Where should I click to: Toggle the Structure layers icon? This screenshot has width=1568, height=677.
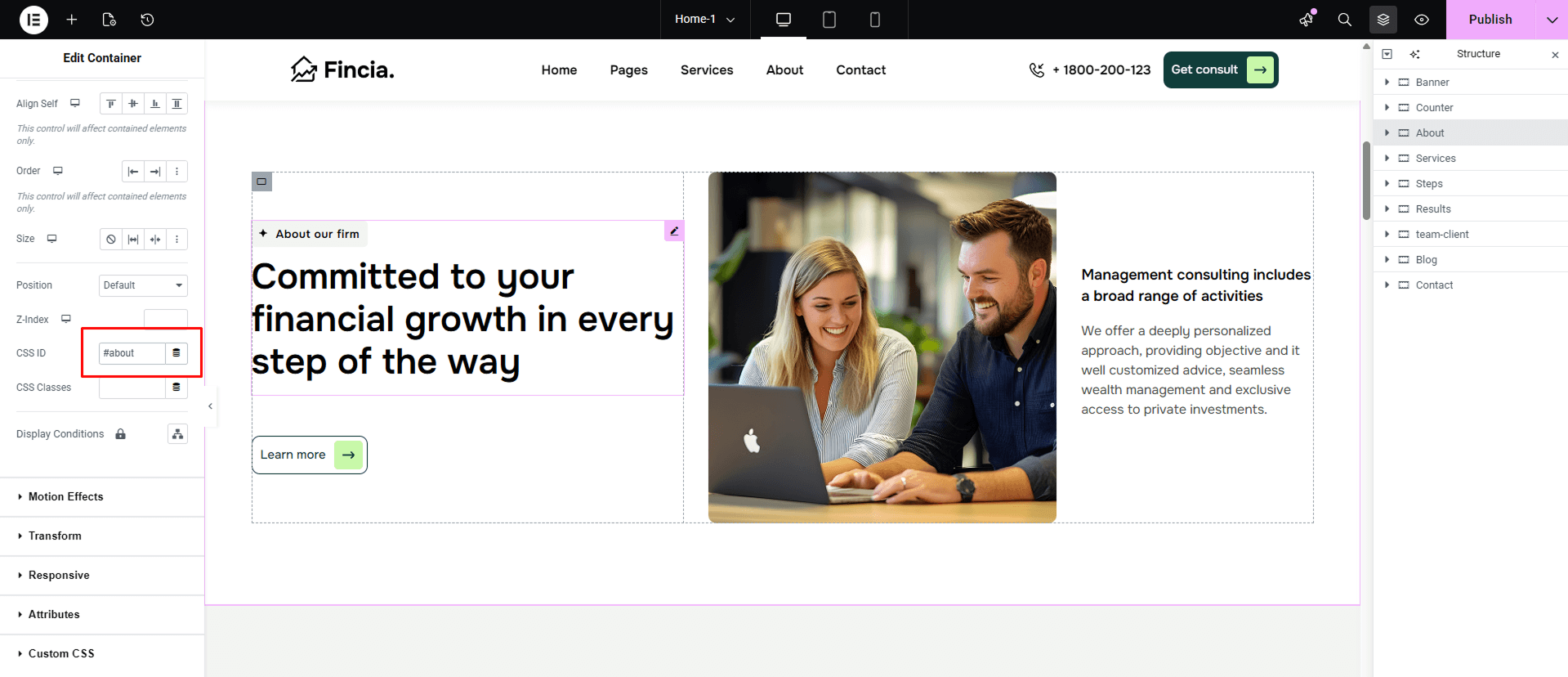click(x=1383, y=20)
